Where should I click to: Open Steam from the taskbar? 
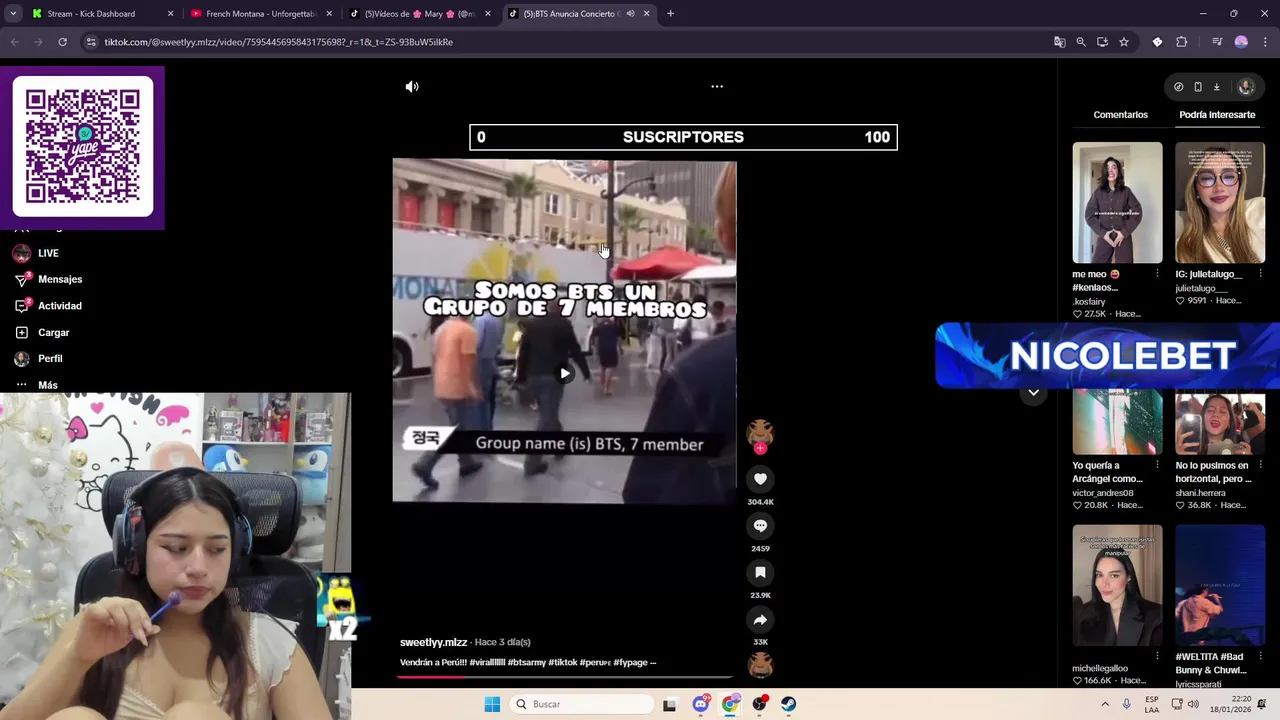[788, 704]
